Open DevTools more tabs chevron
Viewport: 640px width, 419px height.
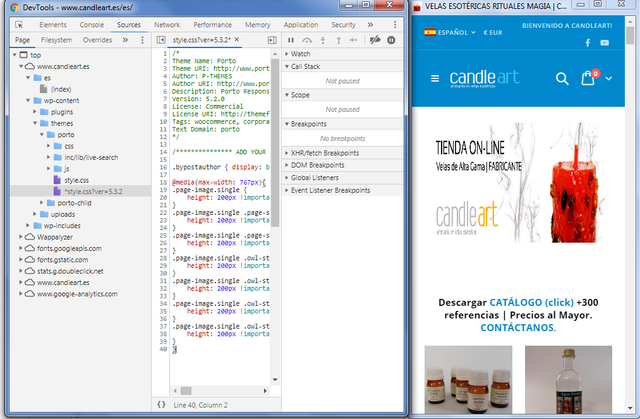[x=370, y=24]
